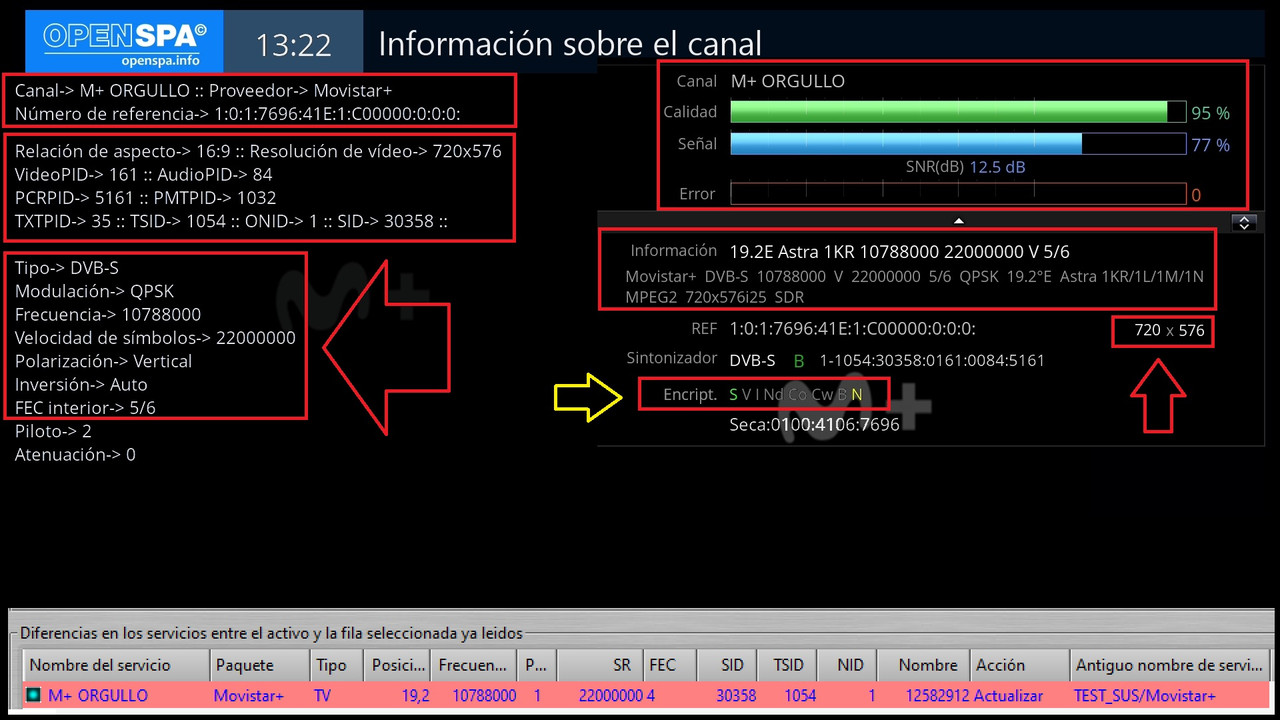Click Sintonizador value '1-1054:30358:0161:0084:5161'
Image resolution: width=1280 pixels, height=720 pixels.
[x=932, y=360]
